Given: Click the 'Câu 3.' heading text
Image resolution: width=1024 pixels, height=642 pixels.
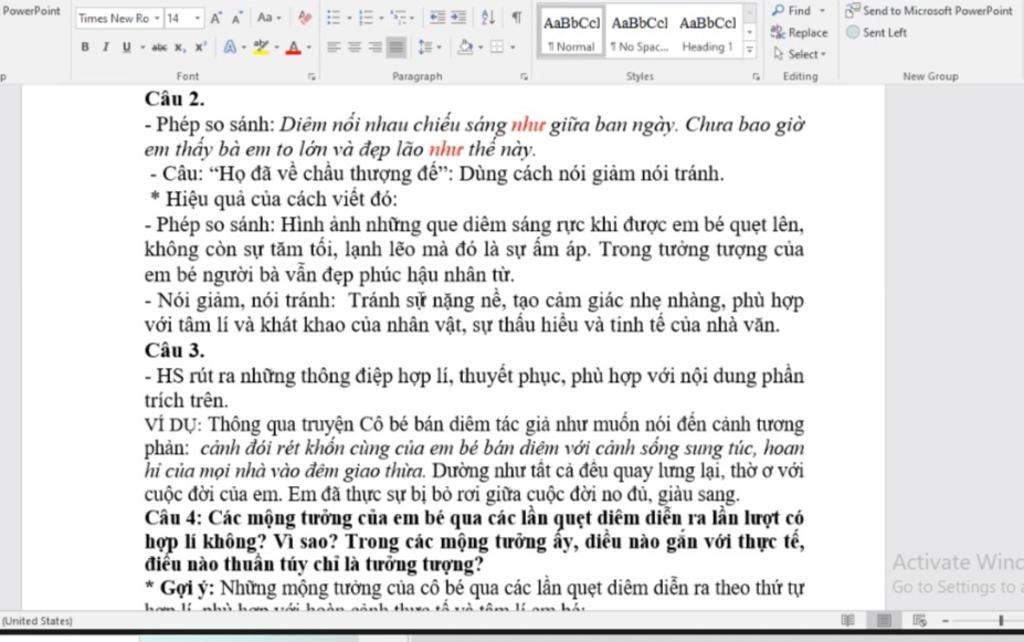Looking at the screenshot, I should click(x=174, y=351).
